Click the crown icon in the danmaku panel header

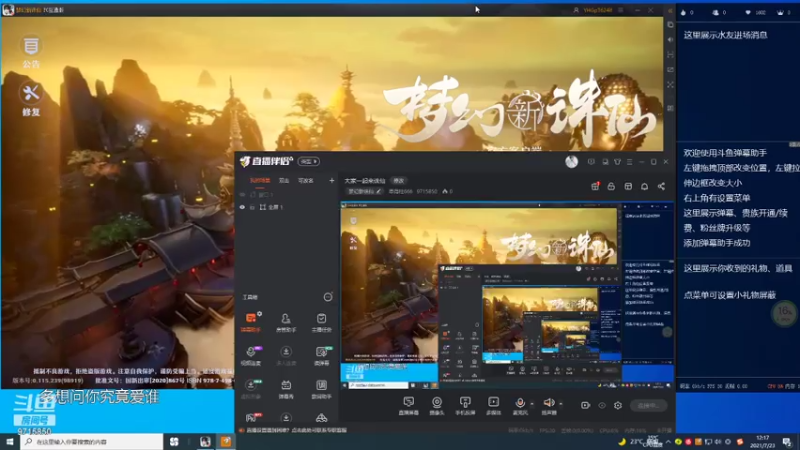pos(780,12)
